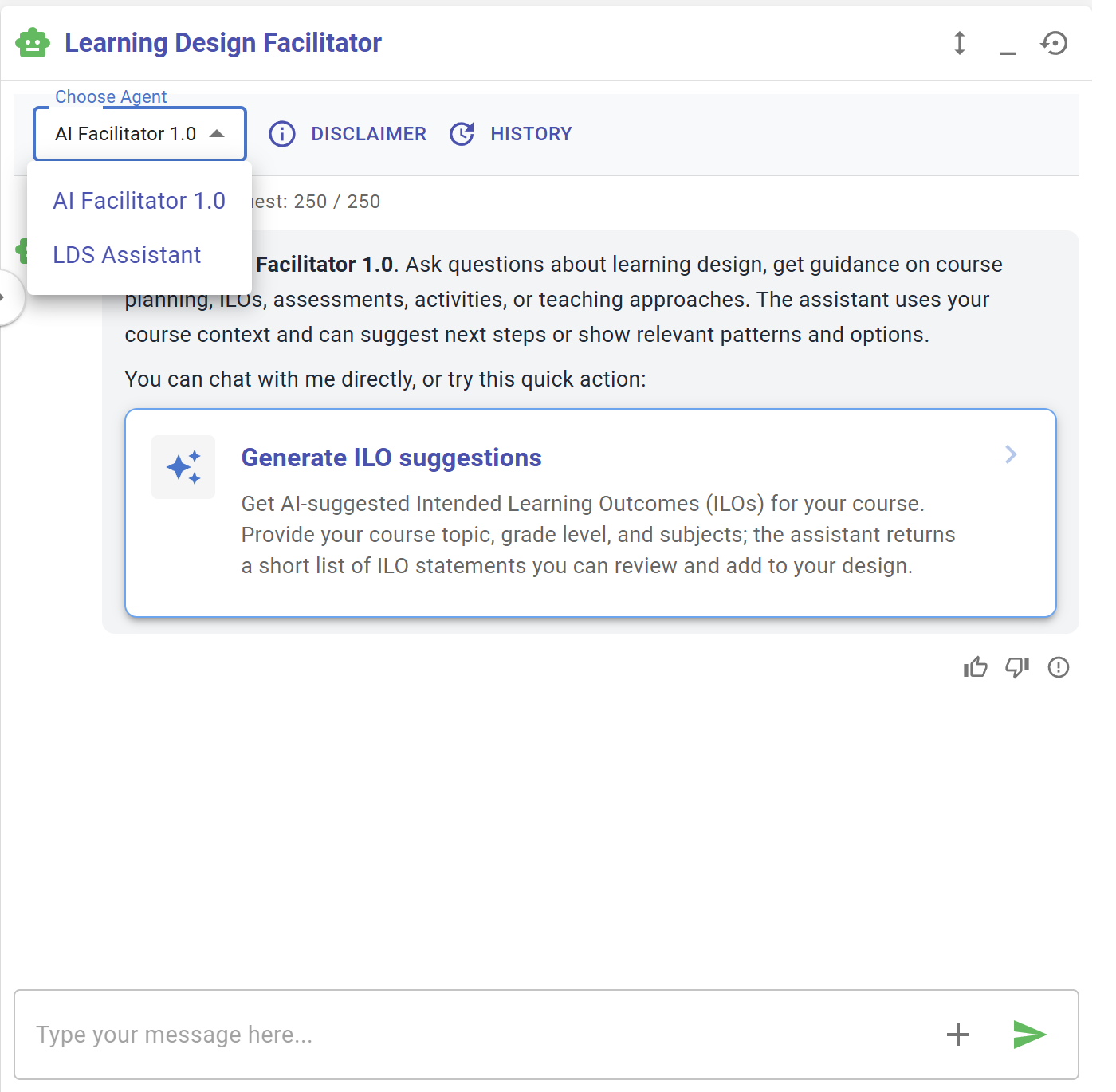Screen dimensions: 1116x1092
Task: Click the green robot logo icon
Action: (x=33, y=43)
